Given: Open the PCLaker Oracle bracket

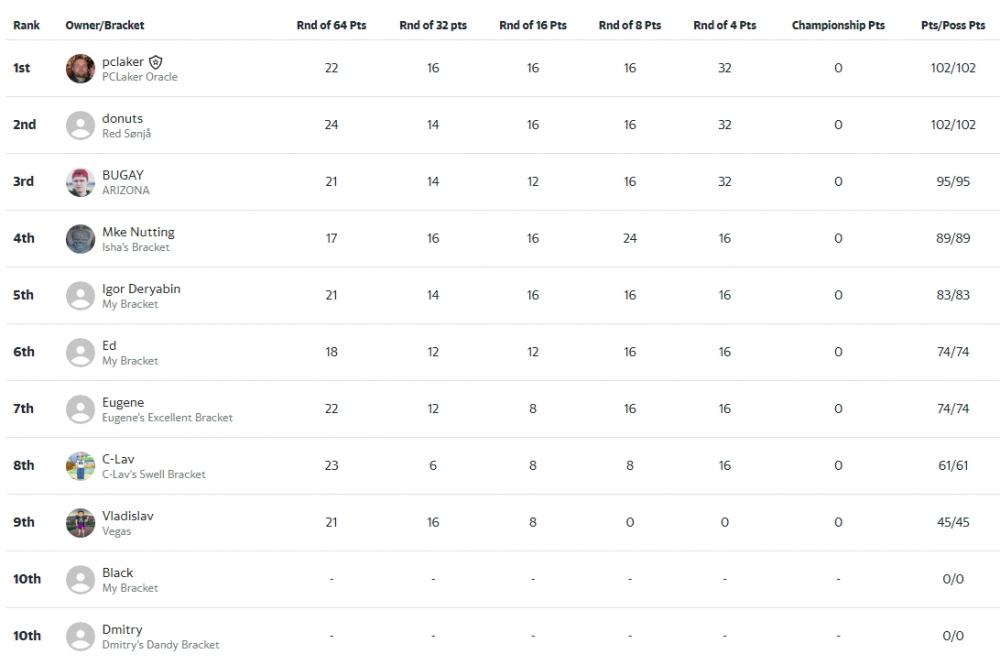Looking at the screenshot, I should pyautogui.click(x=139, y=77).
